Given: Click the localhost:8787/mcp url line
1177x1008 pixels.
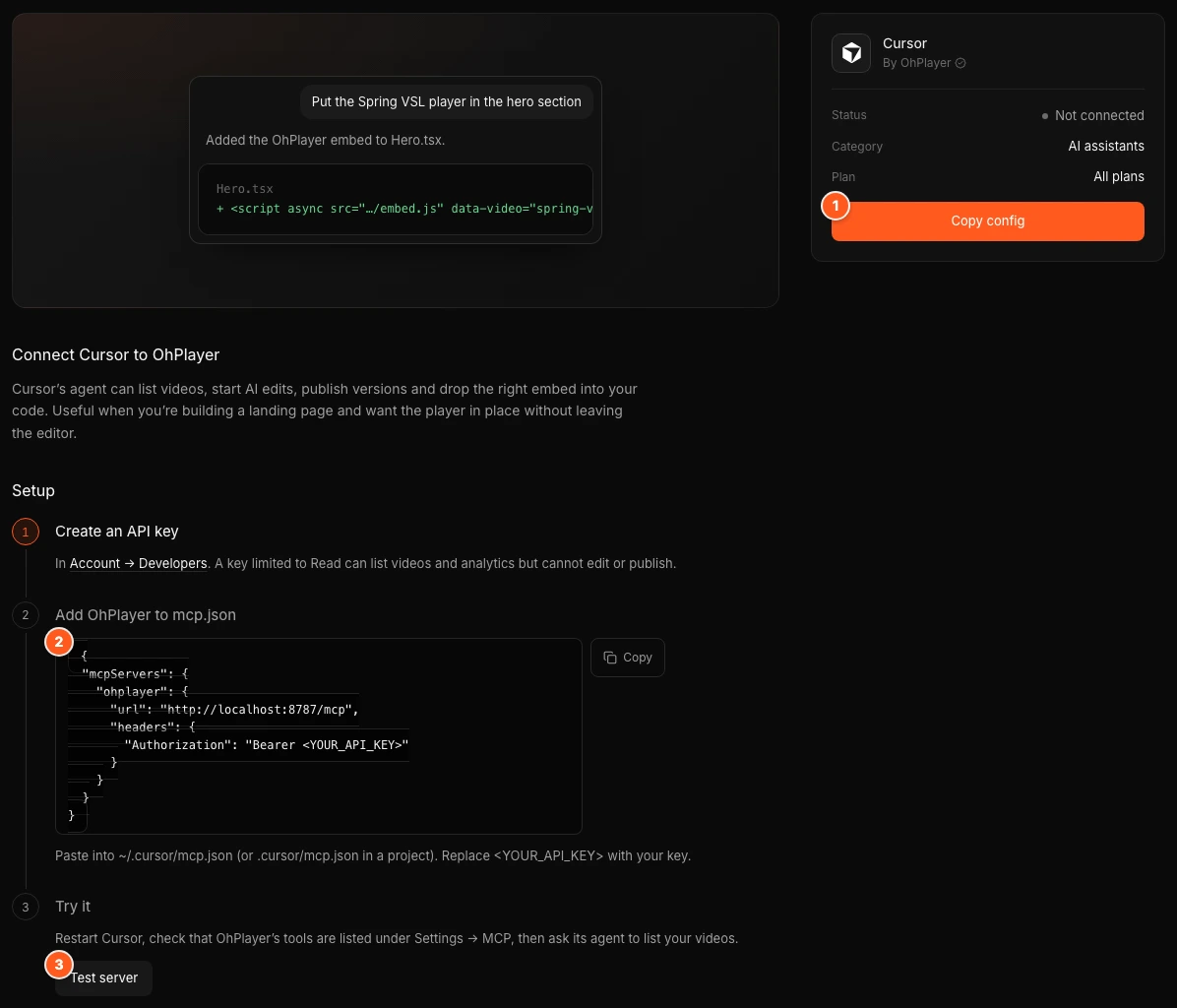Looking at the screenshot, I should [x=234, y=710].
